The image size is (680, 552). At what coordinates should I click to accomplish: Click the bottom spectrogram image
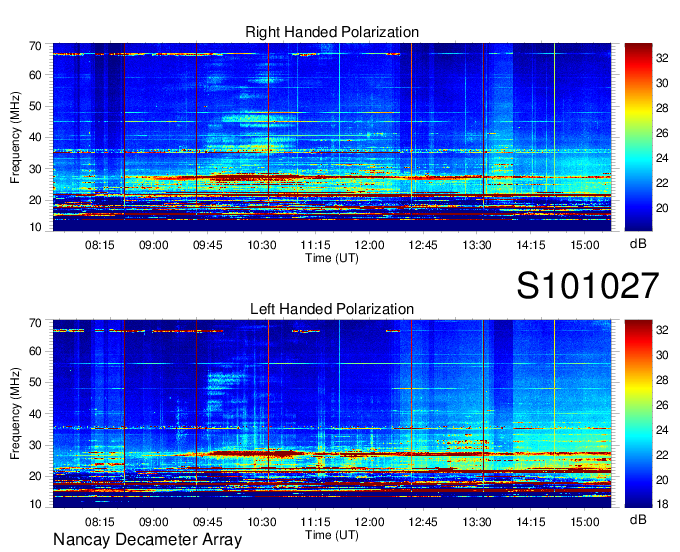(332, 414)
